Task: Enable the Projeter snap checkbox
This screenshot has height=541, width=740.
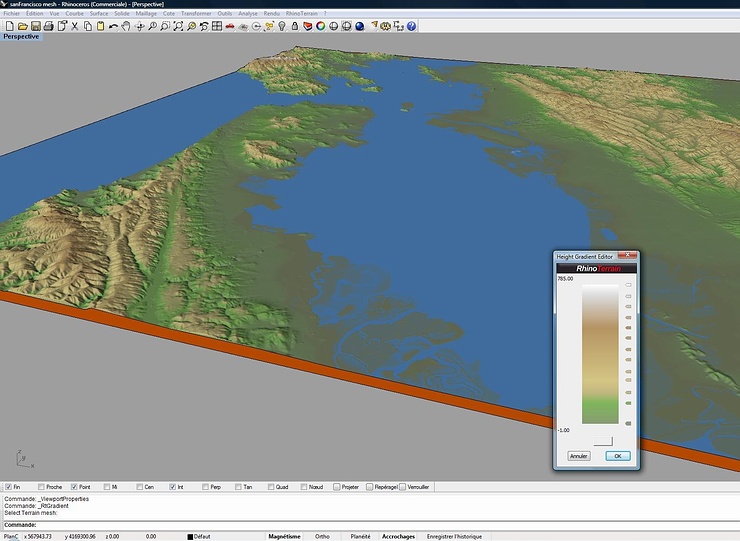Action: coord(337,487)
